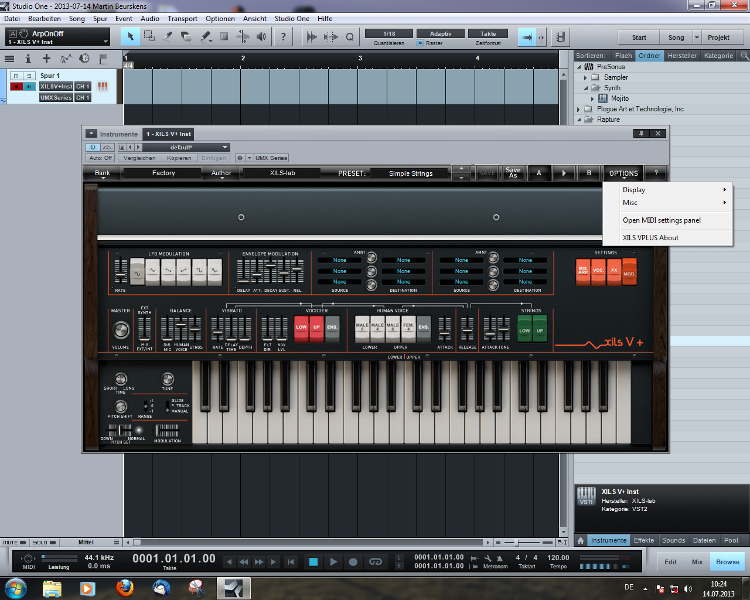
Task: Open the Misc submenu
Action: click(x=668, y=202)
